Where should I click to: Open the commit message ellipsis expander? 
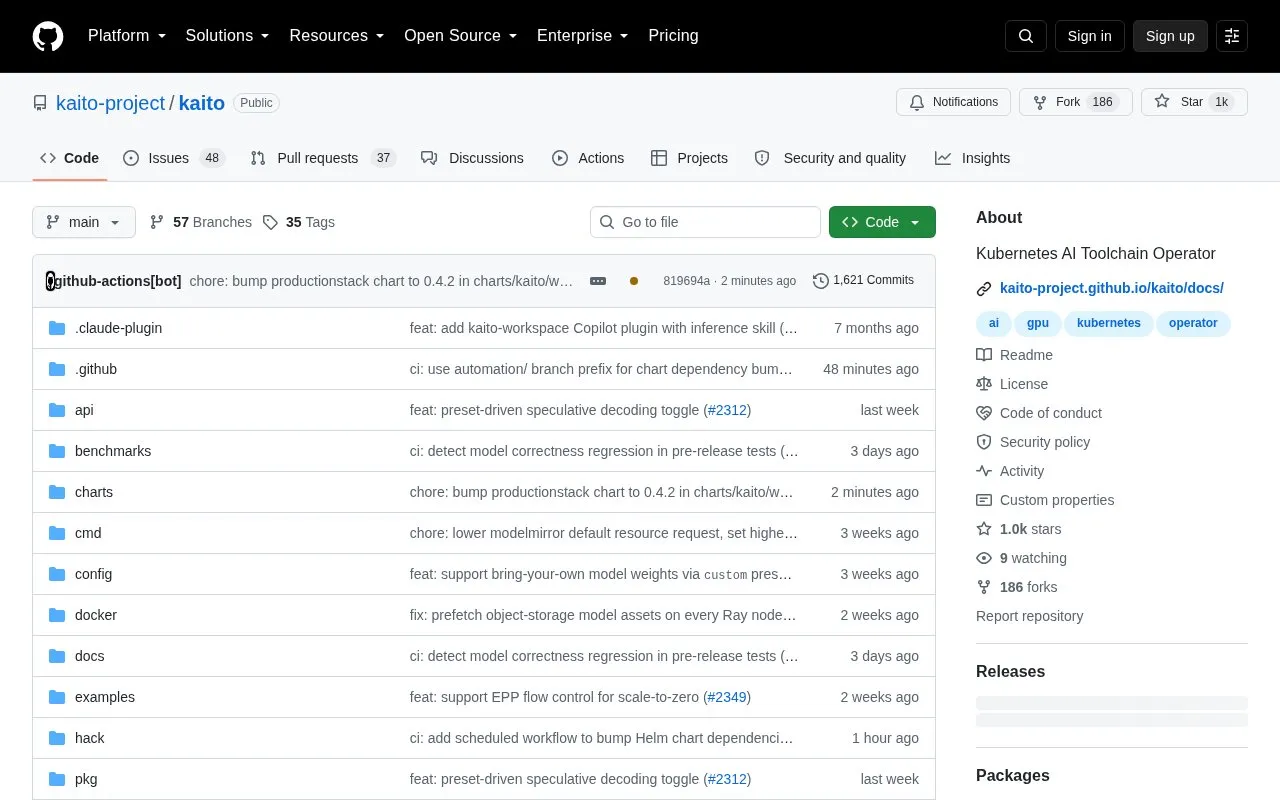[x=598, y=281]
